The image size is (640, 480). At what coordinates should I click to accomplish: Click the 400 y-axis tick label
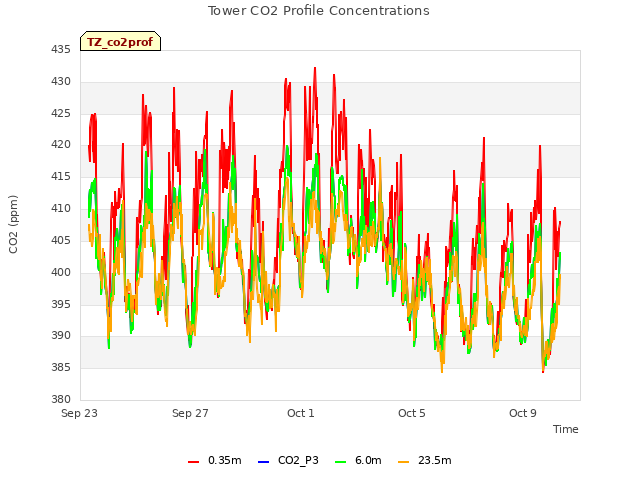[61, 272]
